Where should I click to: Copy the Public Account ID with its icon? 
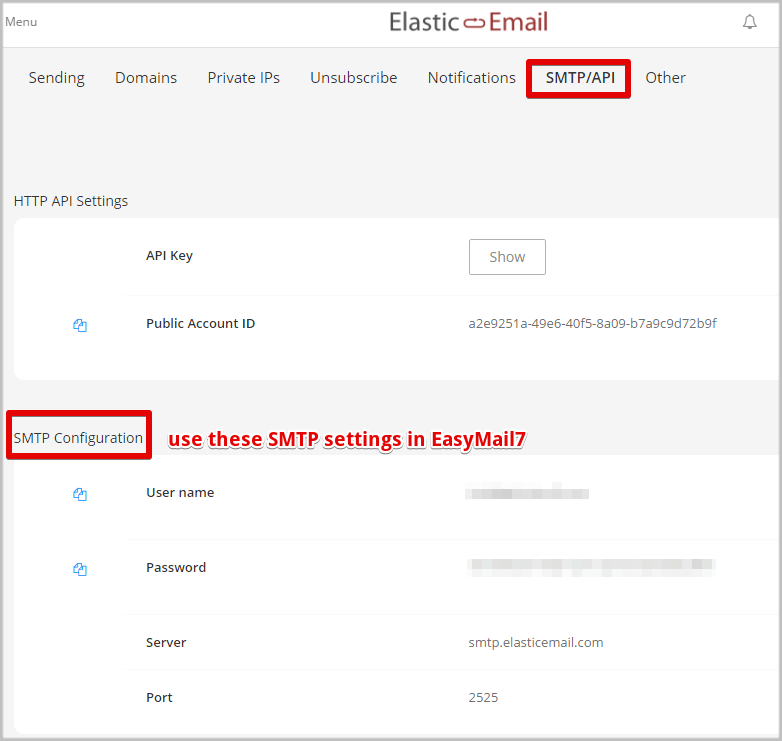(x=80, y=325)
